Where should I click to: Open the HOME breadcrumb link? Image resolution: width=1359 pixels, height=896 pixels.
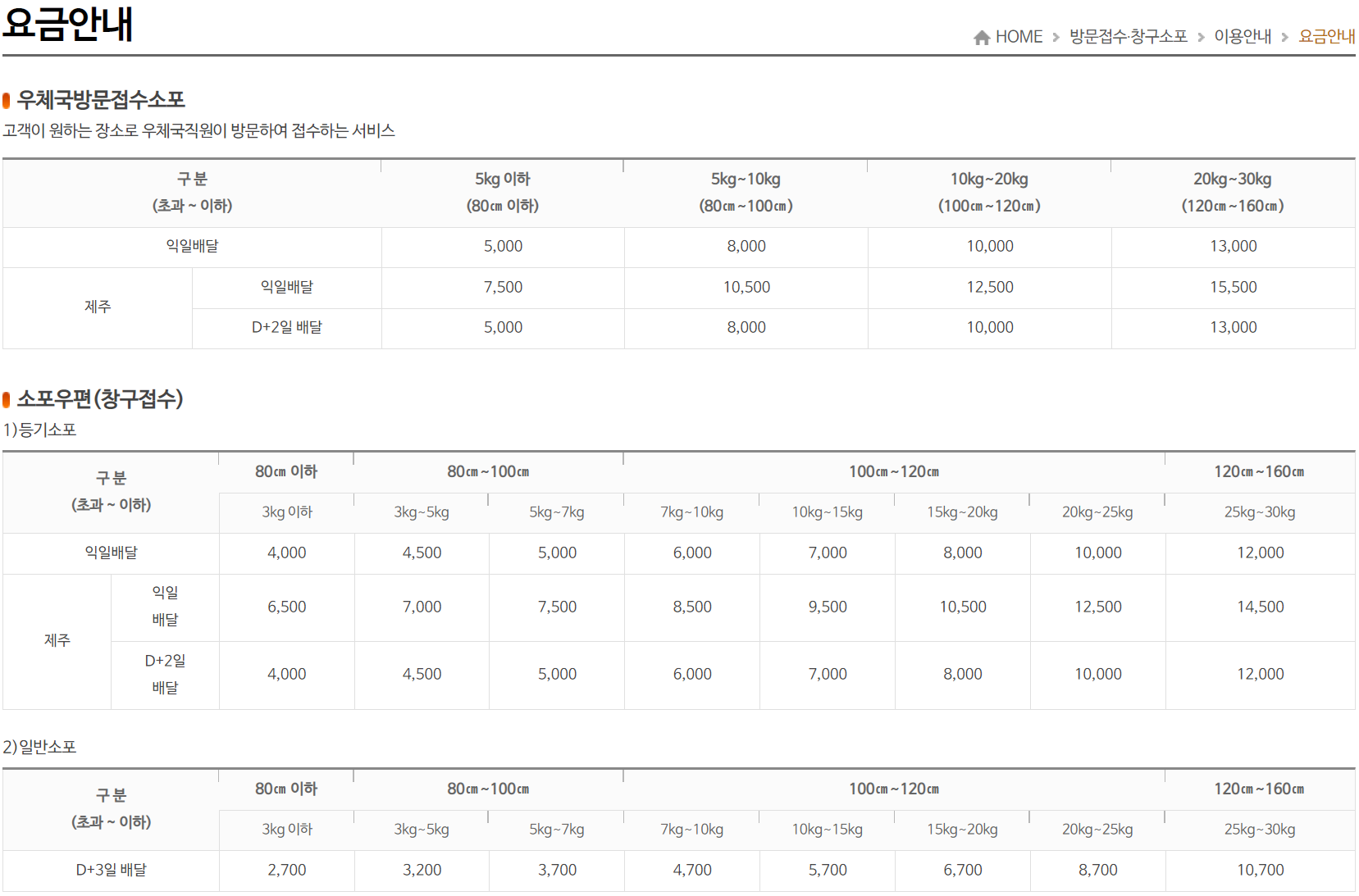pos(1019,37)
